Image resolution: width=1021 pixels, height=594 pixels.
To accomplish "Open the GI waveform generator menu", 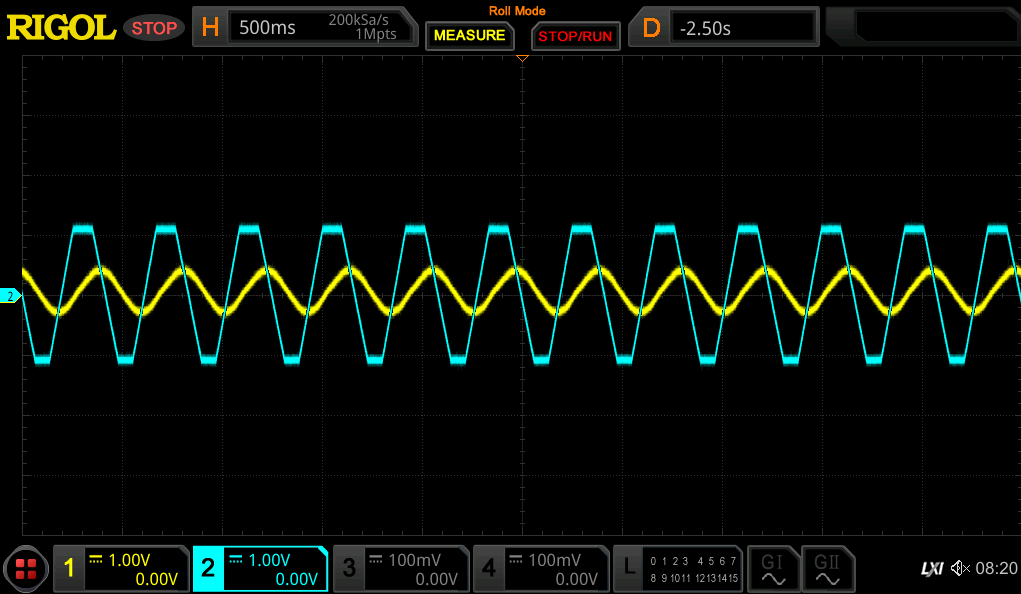I will [773, 568].
